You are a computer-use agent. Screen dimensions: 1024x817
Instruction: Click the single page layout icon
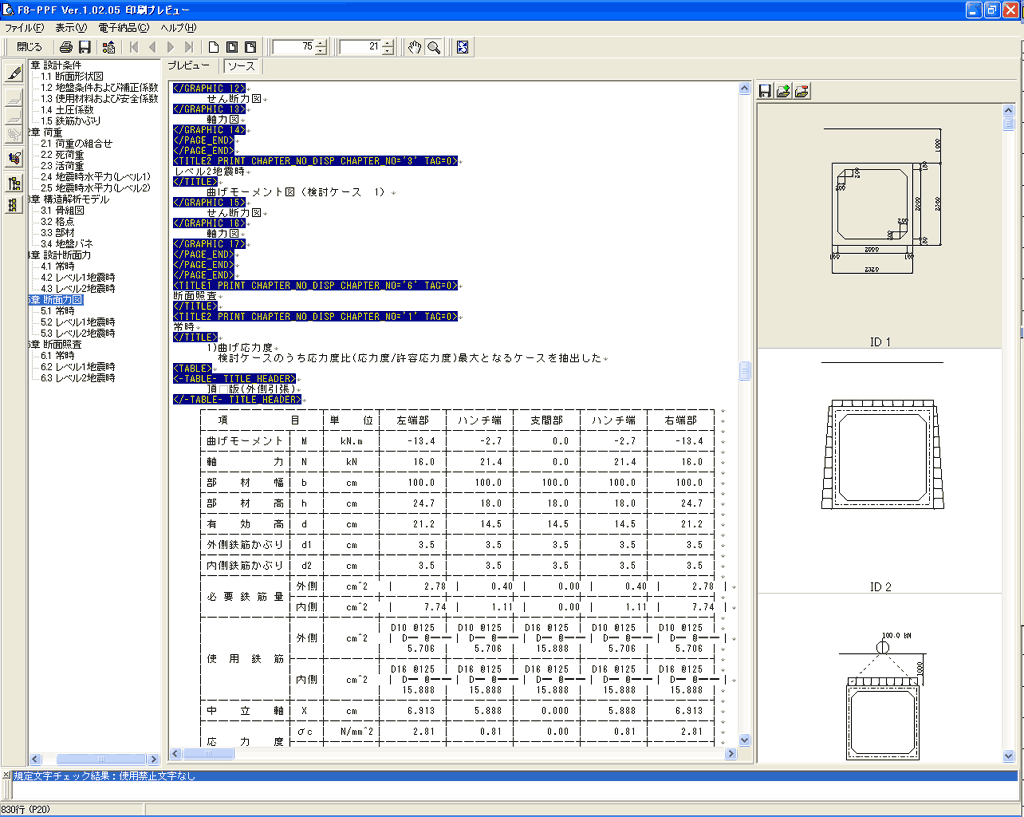(213, 47)
